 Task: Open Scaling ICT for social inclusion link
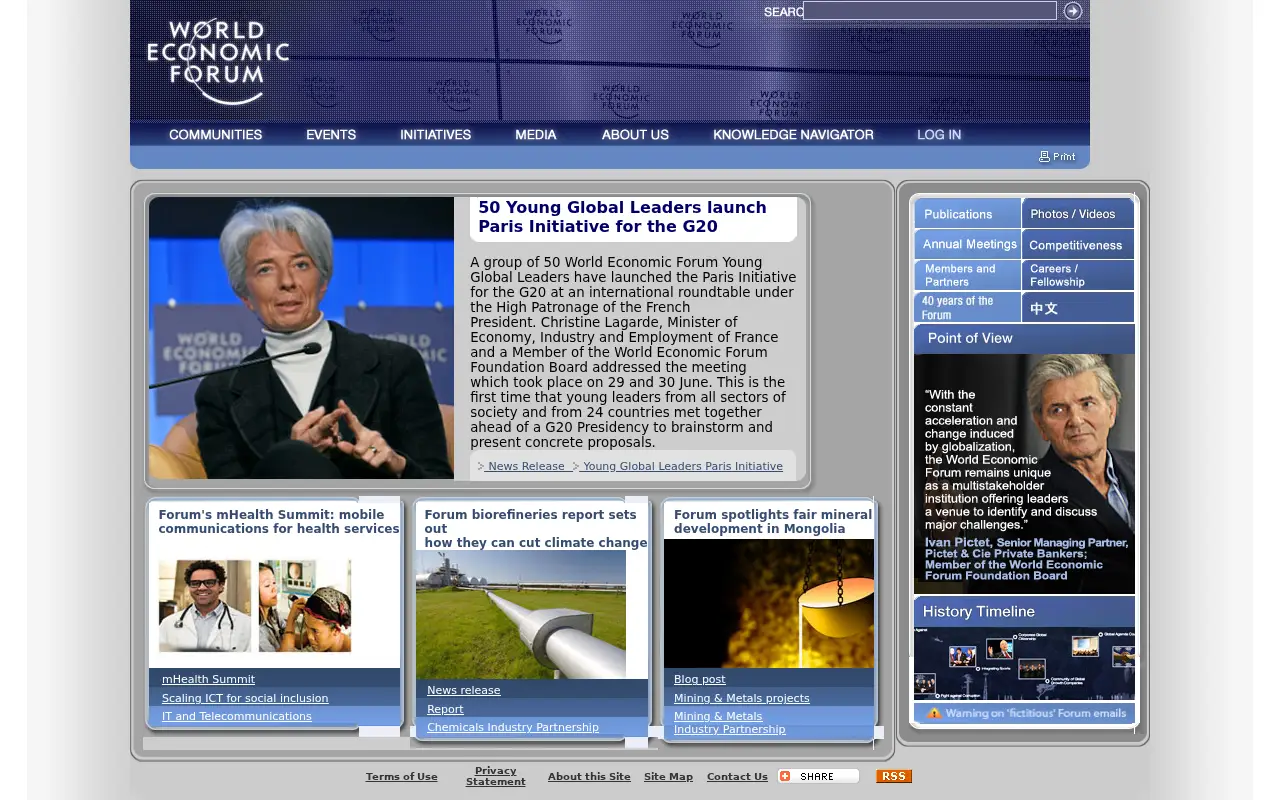(245, 698)
